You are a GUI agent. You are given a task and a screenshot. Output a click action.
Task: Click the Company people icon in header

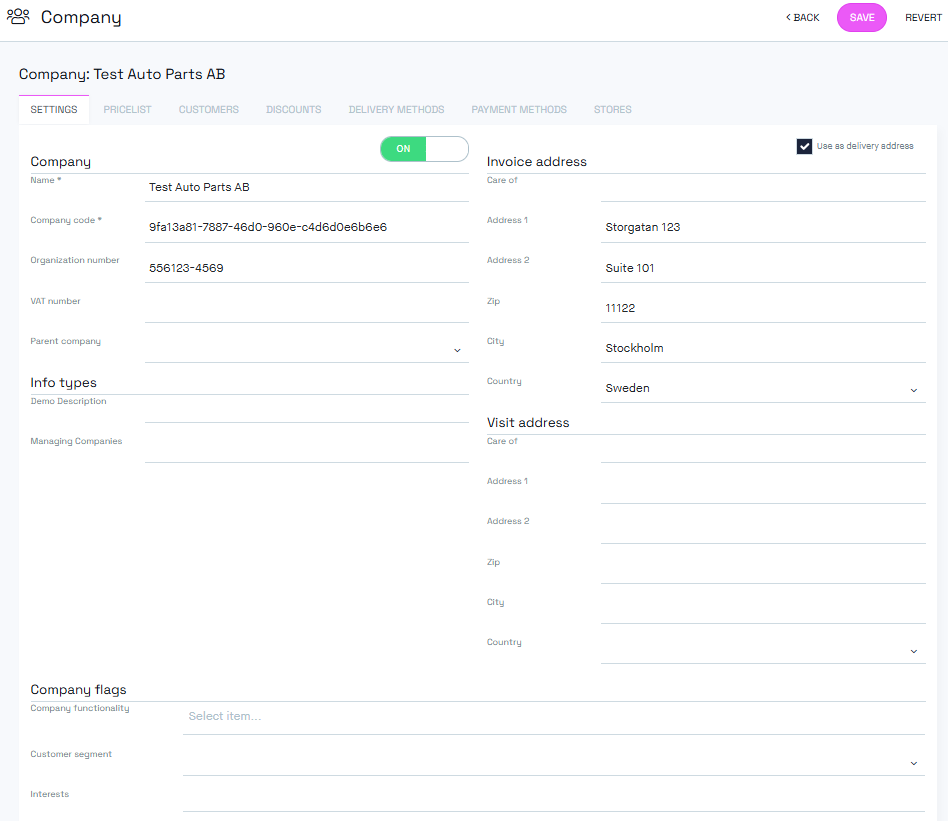[x=18, y=17]
